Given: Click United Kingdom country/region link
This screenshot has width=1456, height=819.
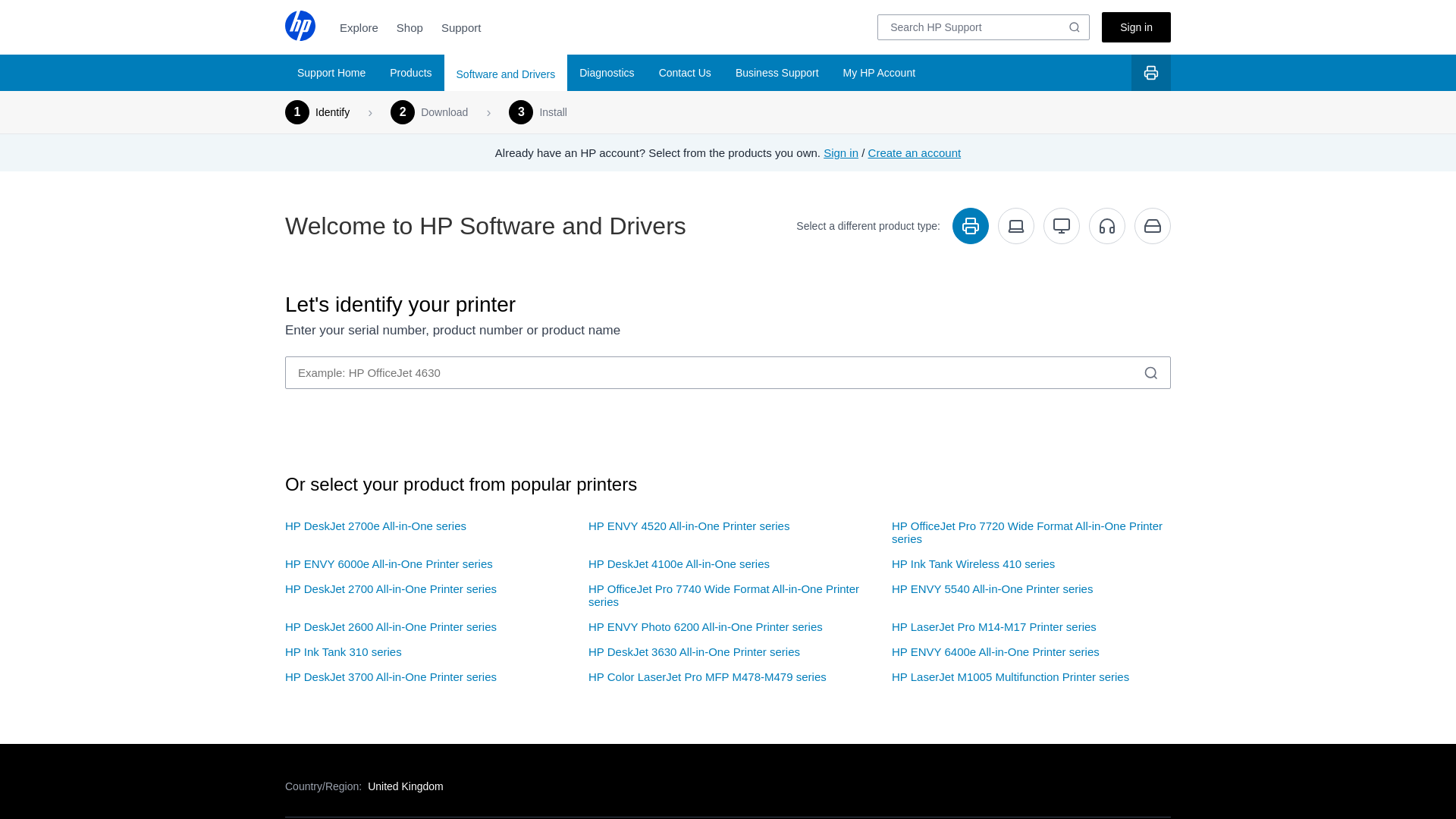Looking at the screenshot, I should pyautogui.click(x=406, y=786).
